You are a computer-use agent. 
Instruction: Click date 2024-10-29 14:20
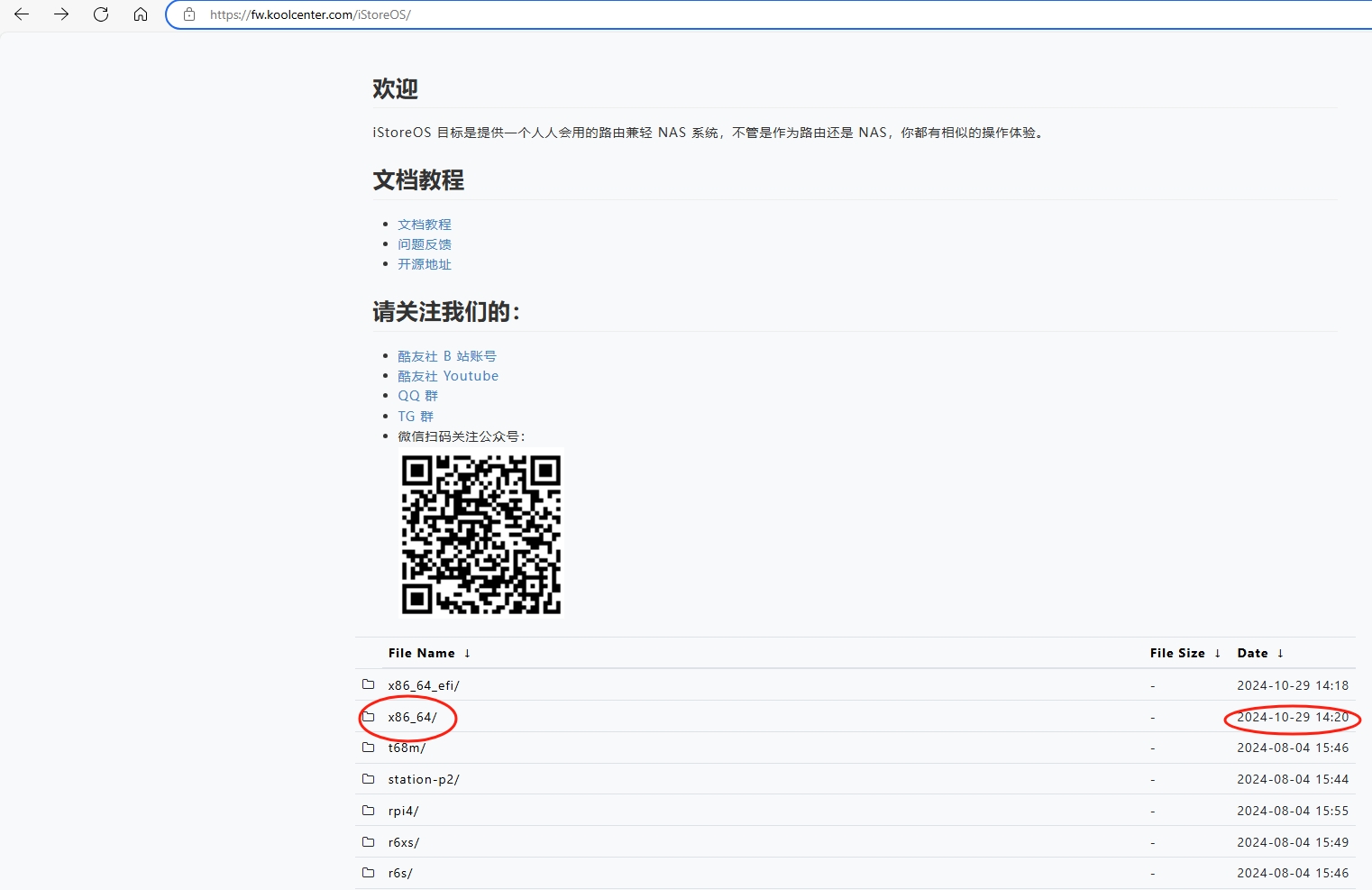pyautogui.click(x=1293, y=717)
